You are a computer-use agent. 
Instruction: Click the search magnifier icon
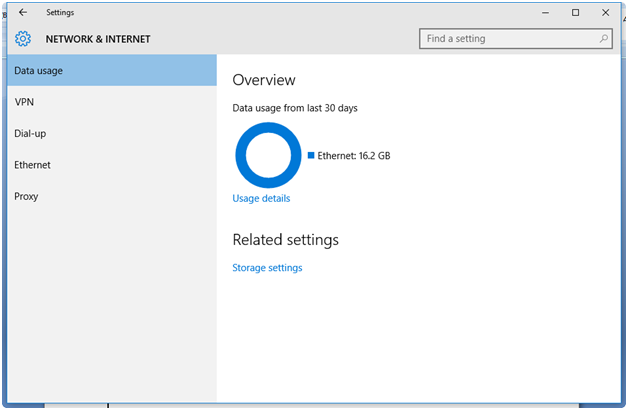click(x=603, y=39)
